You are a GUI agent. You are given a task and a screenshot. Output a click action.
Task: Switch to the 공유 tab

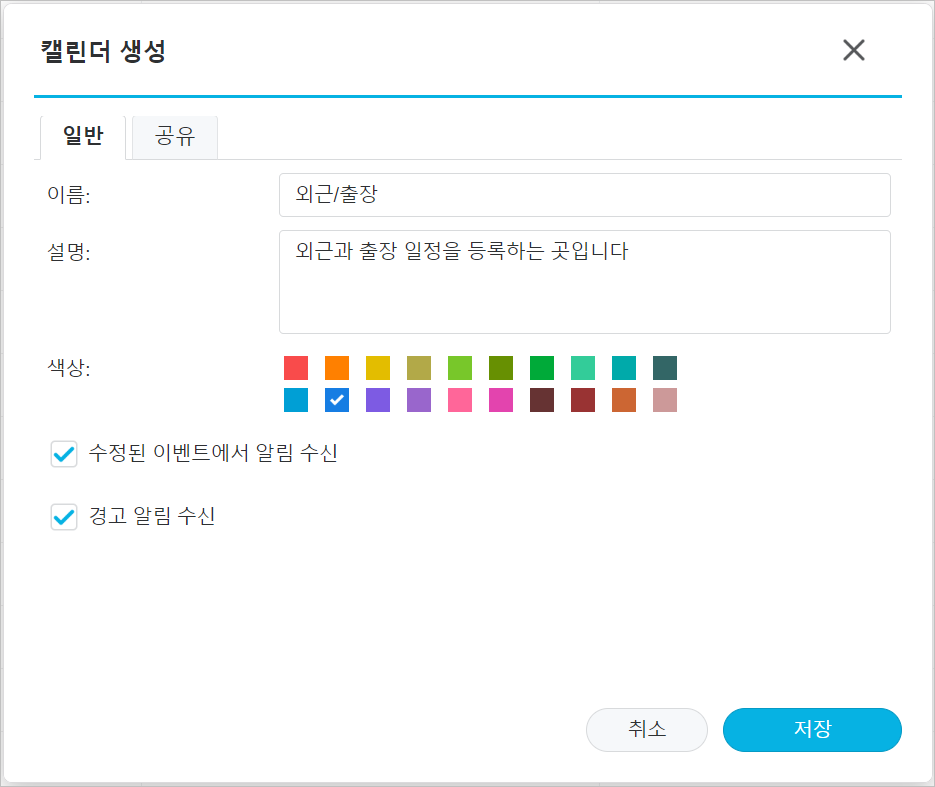click(x=174, y=136)
